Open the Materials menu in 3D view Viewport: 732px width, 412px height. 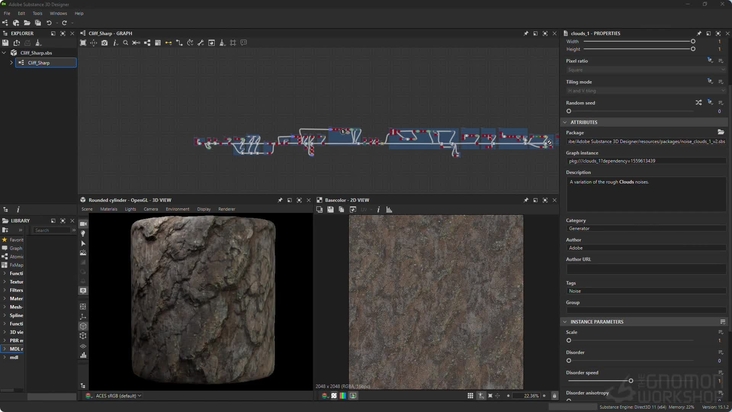pos(109,209)
